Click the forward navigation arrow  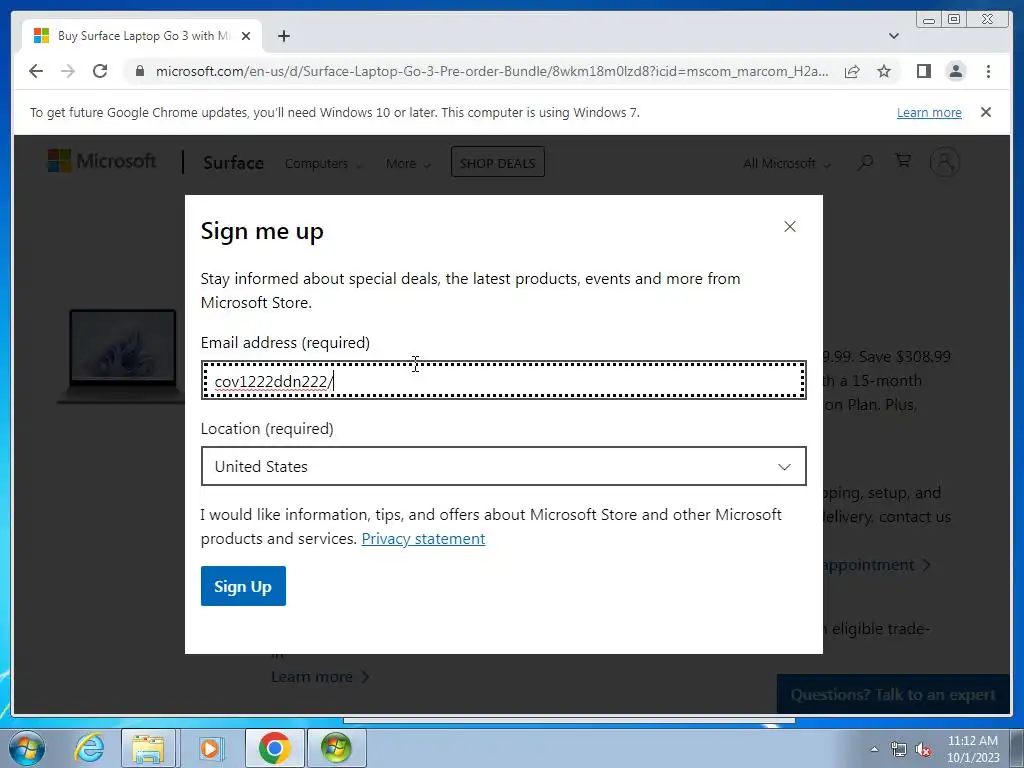[68, 71]
